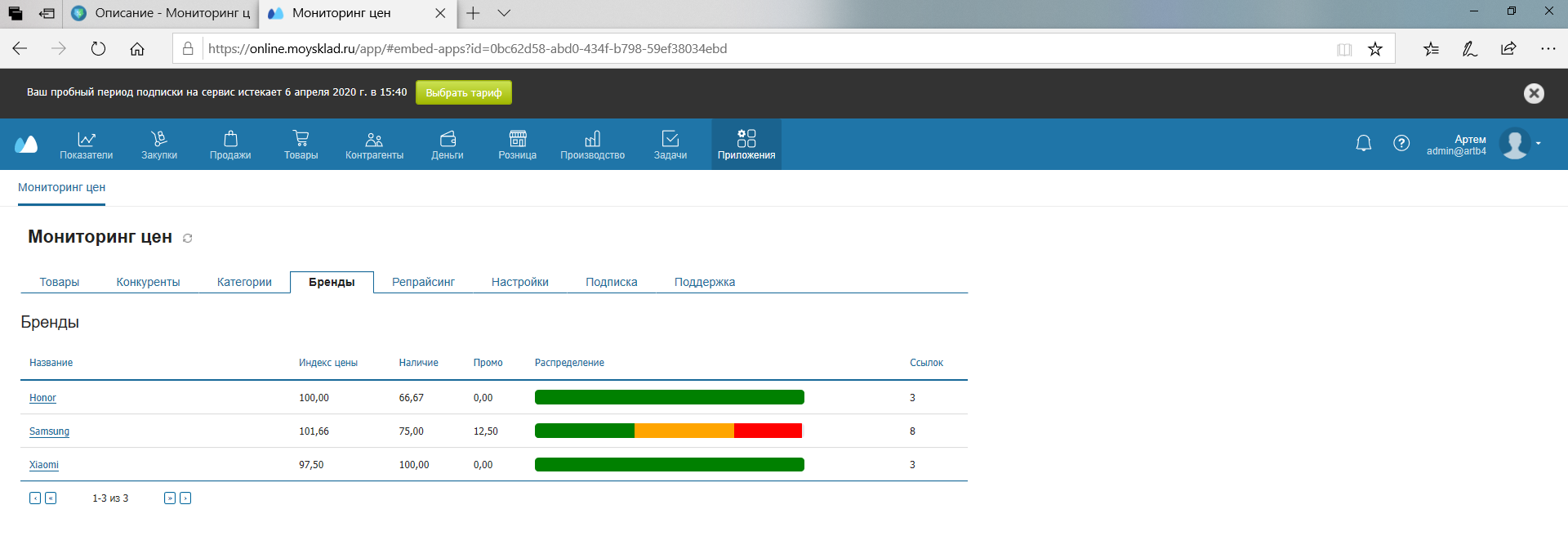This screenshot has width=1568, height=554.
Task: Switch to the Настройки tab
Action: pos(520,282)
